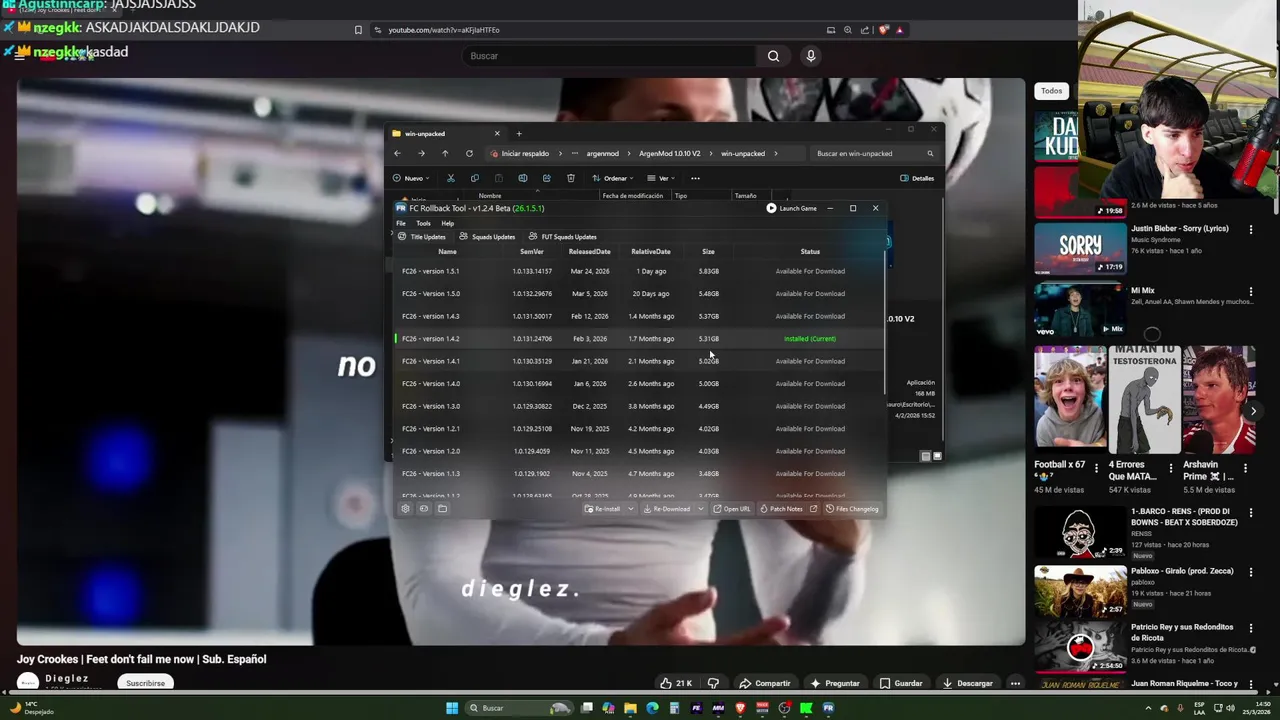Click the dislike thumbs down icon
Viewport: 1280px width, 720px height.
713,683
